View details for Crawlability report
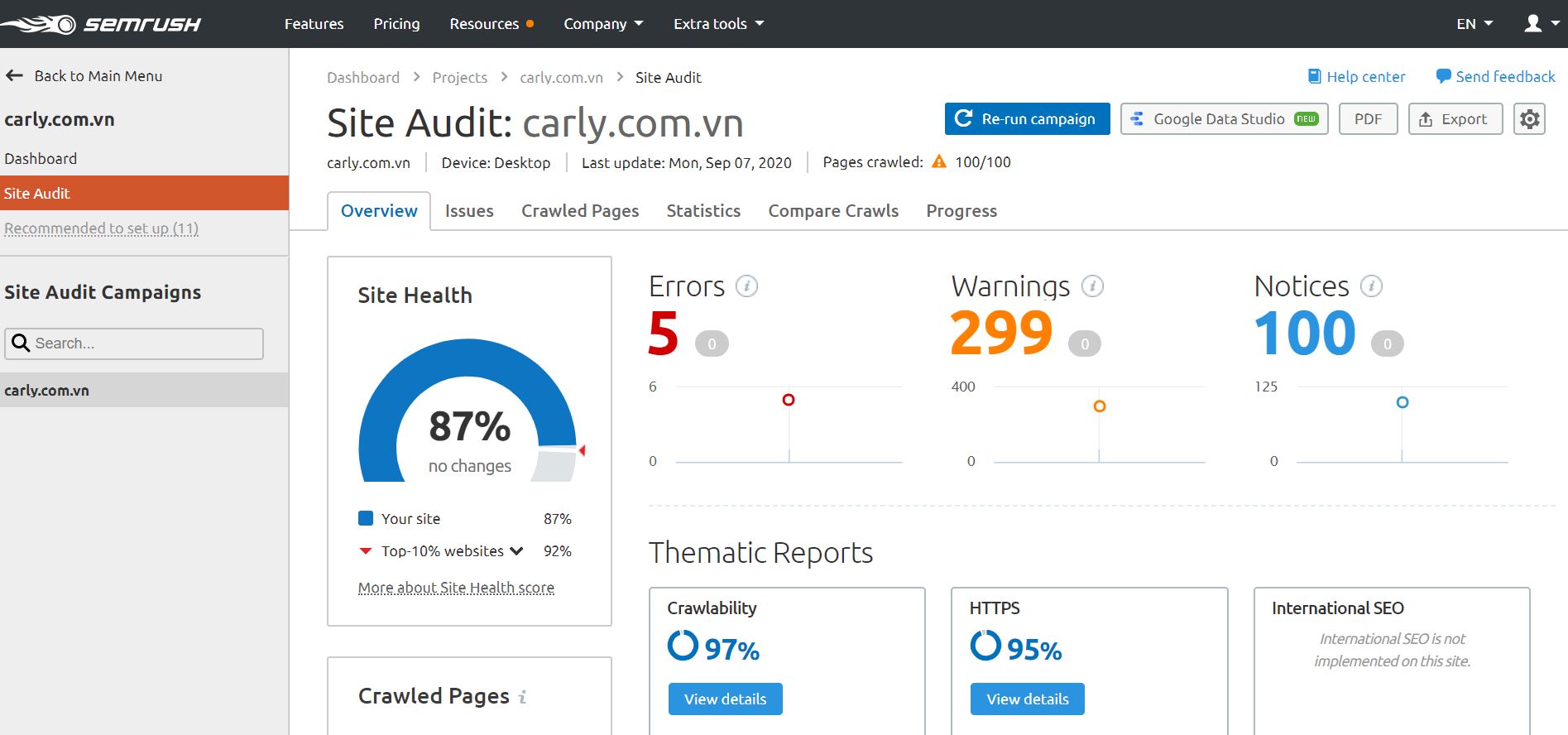Image resolution: width=1568 pixels, height=735 pixels. (x=725, y=699)
